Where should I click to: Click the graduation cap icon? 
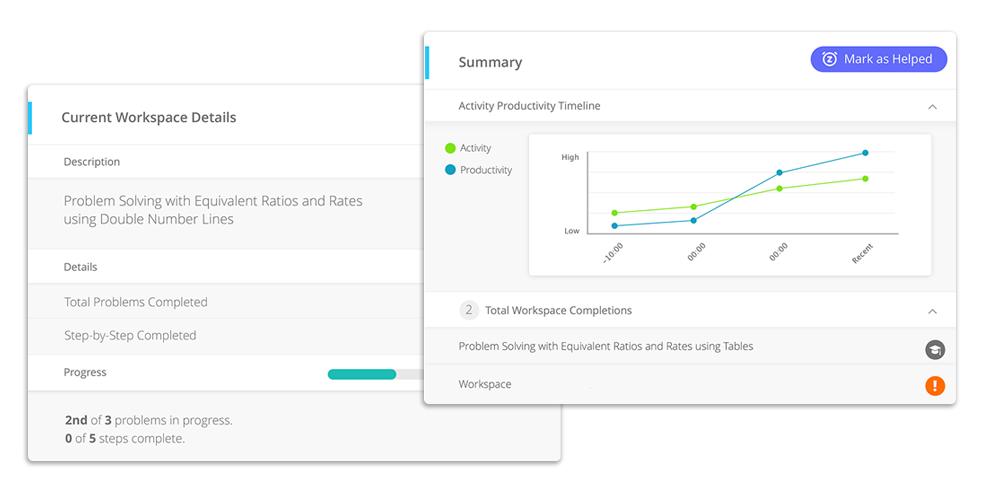935,350
